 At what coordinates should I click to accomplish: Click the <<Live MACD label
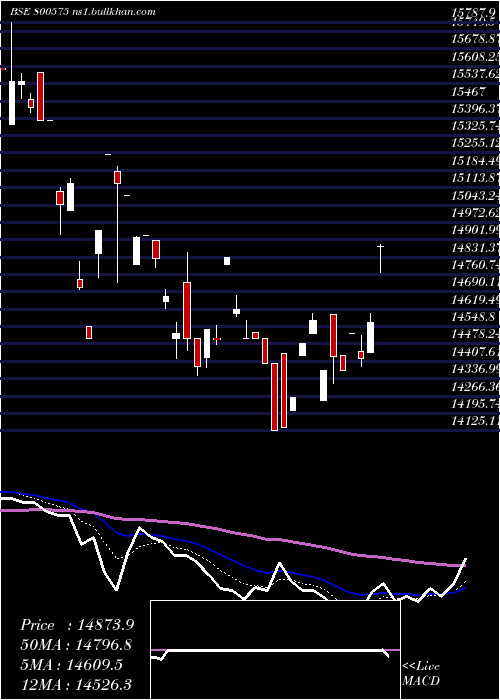click(x=421, y=673)
